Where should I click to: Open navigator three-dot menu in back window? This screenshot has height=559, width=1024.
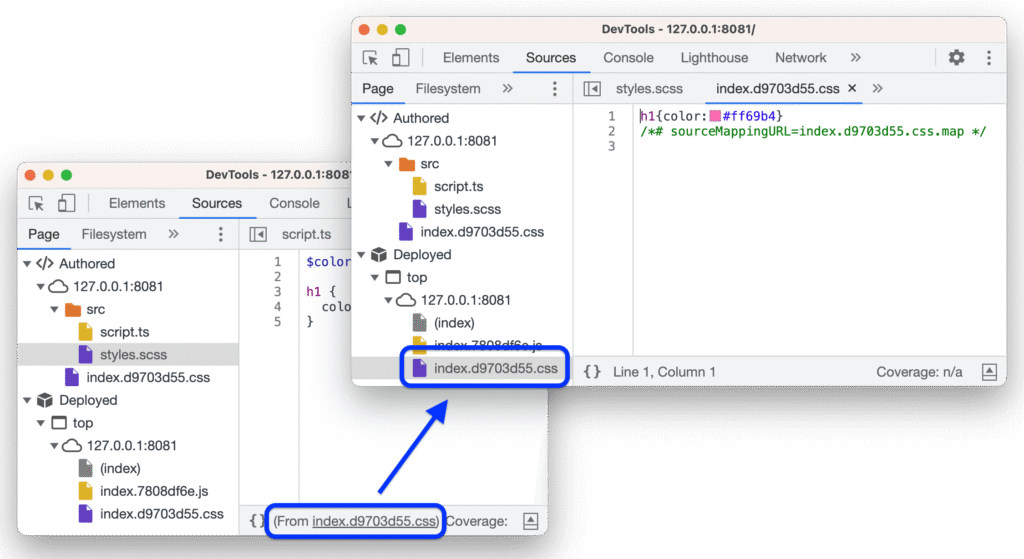221,234
